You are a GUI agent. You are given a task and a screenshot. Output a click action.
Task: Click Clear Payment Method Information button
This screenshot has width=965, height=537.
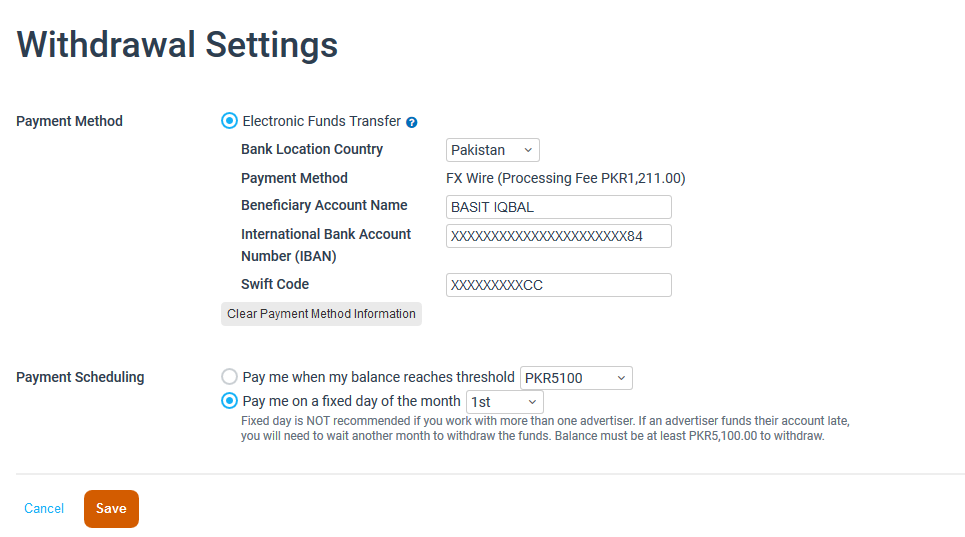[321, 314]
